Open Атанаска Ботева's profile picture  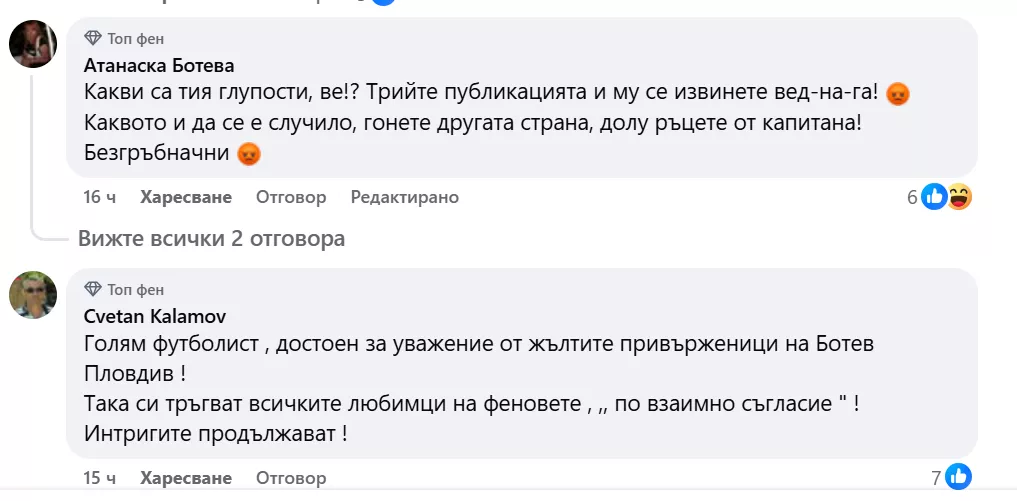click(x=33, y=44)
